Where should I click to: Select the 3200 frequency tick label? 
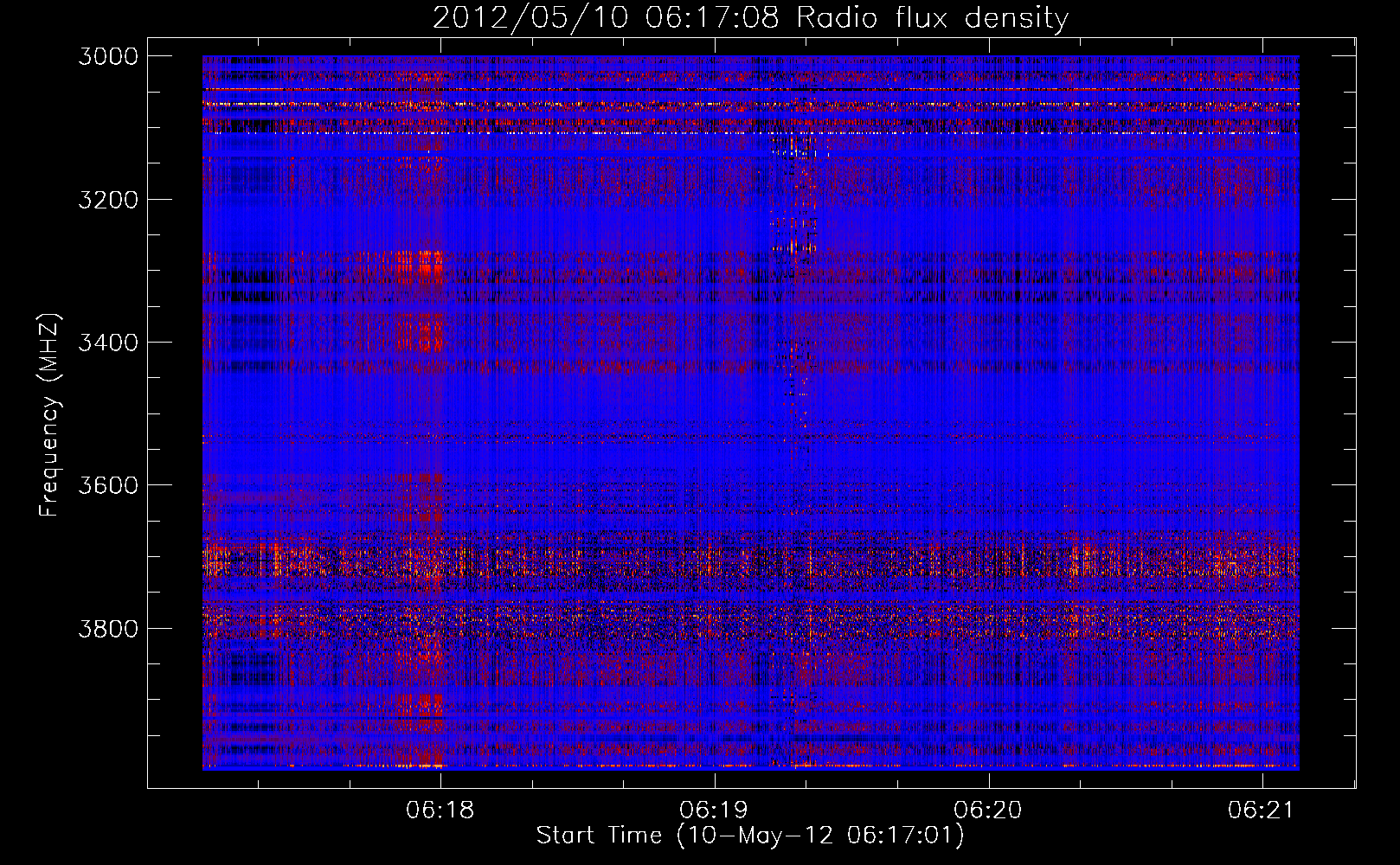point(108,200)
